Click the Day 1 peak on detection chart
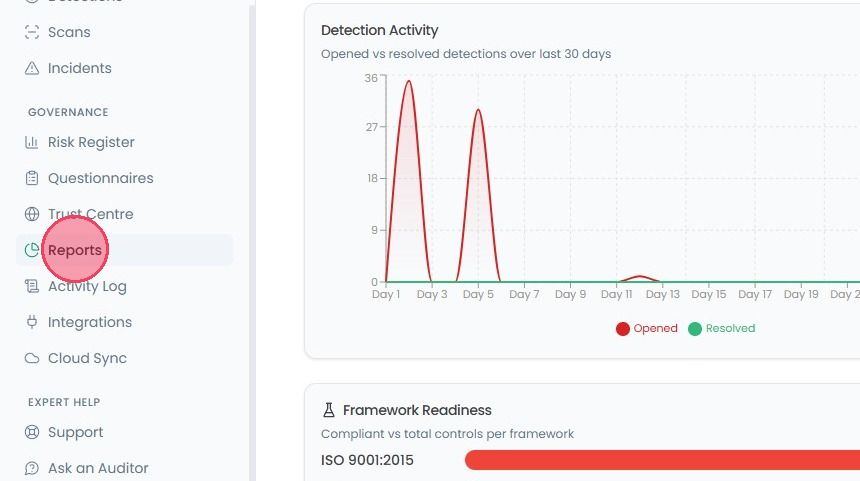This screenshot has height=481, width=860. click(409, 82)
